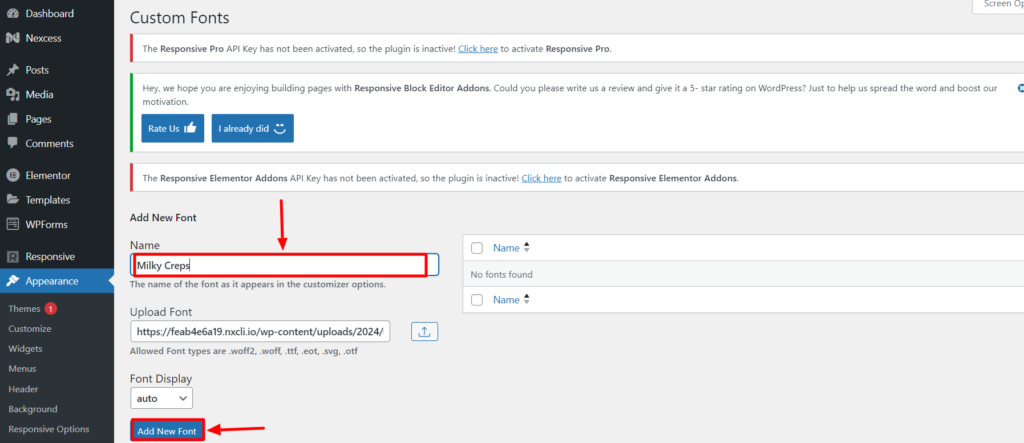
Task: Click the Posts pushpin icon
Action: pyautogui.click(x=12, y=70)
